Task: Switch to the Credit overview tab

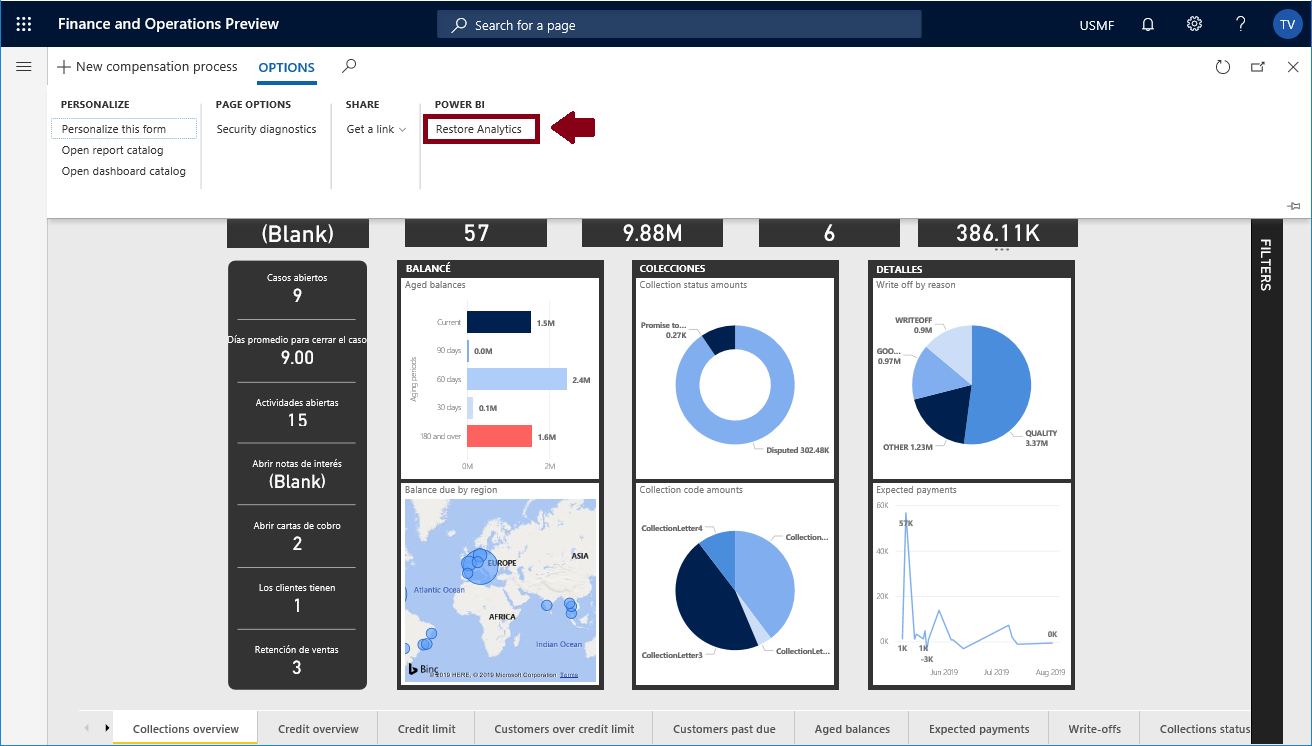Action: tap(318, 728)
